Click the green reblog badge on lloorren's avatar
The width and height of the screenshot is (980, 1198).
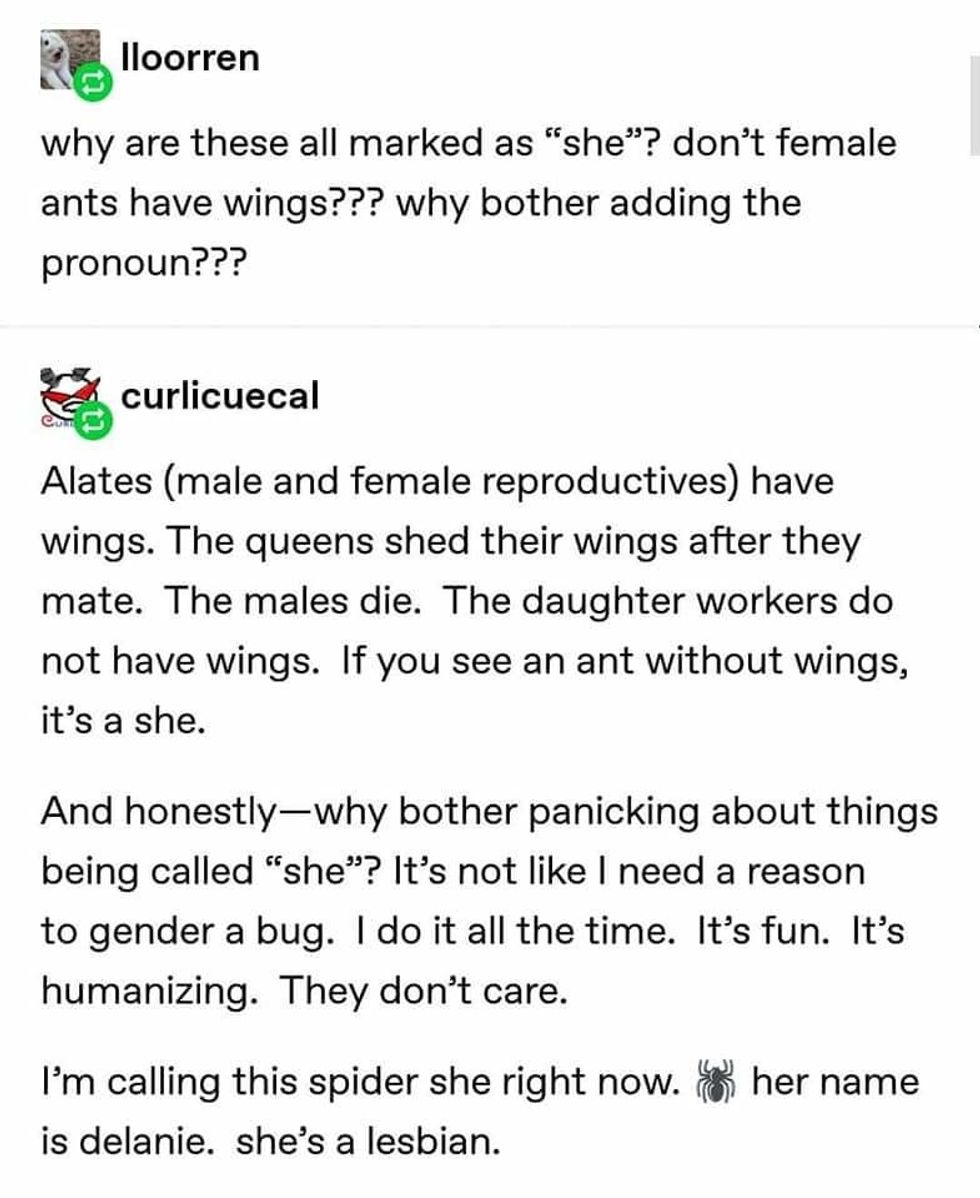click(x=87, y=86)
